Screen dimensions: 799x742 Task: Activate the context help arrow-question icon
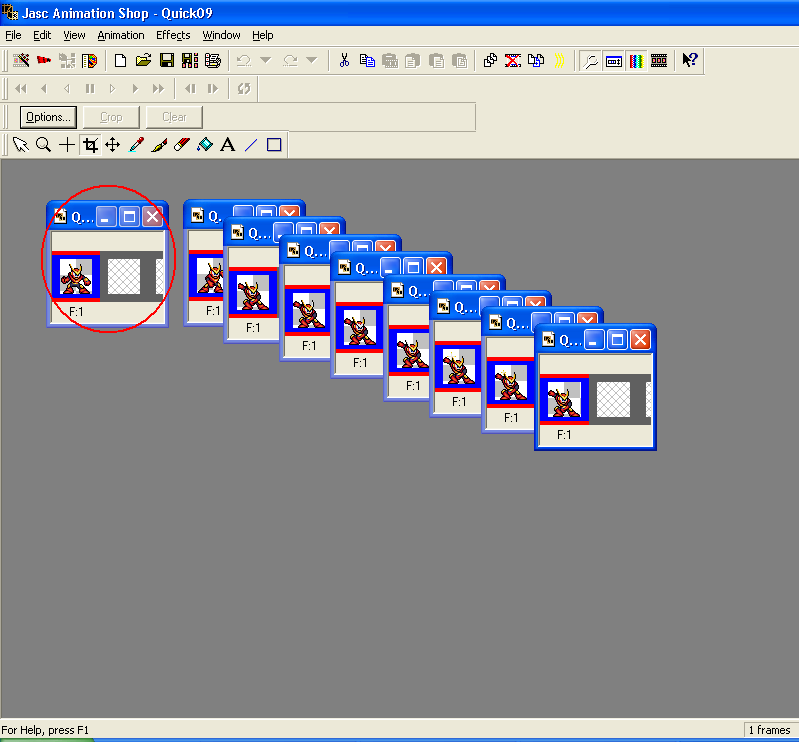[x=690, y=61]
